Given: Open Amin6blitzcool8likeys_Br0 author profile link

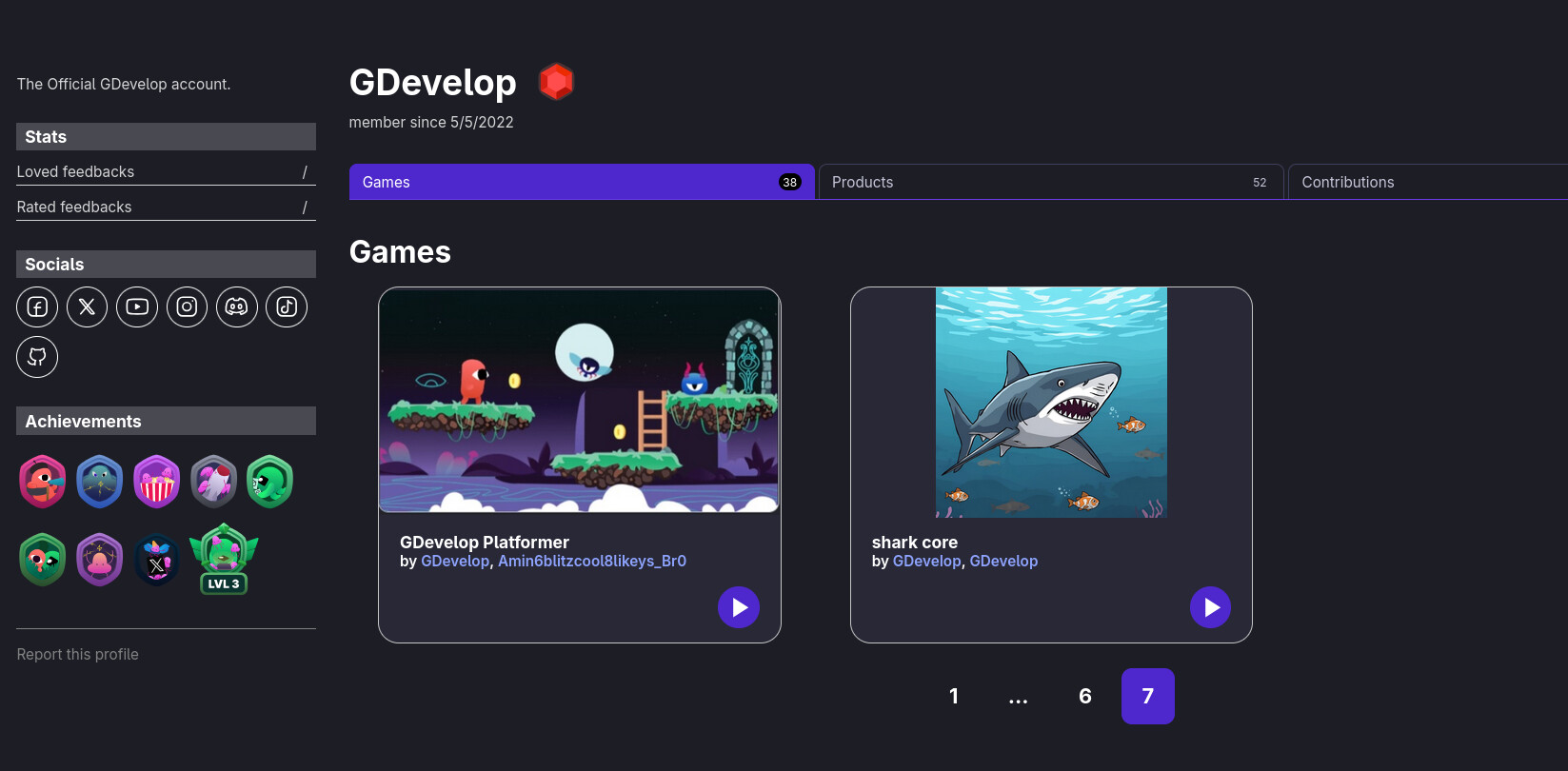Looking at the screenshot, I should 591,562.
